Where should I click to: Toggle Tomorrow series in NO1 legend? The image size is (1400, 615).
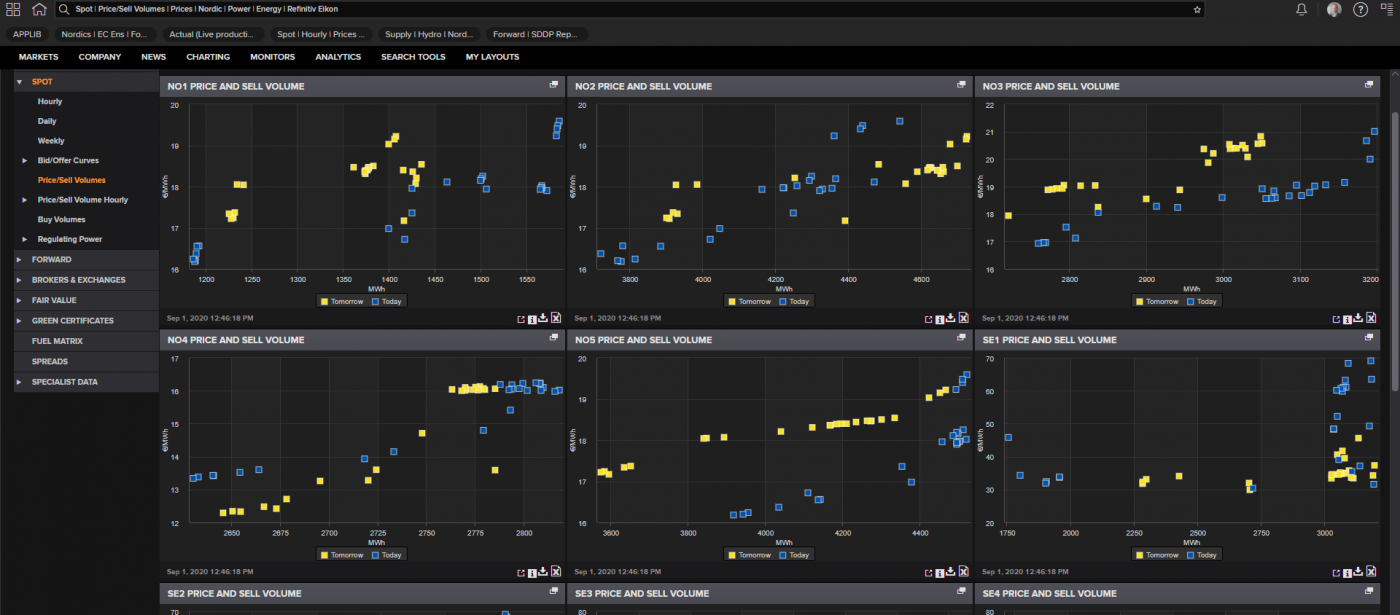(x=342, y=301)
